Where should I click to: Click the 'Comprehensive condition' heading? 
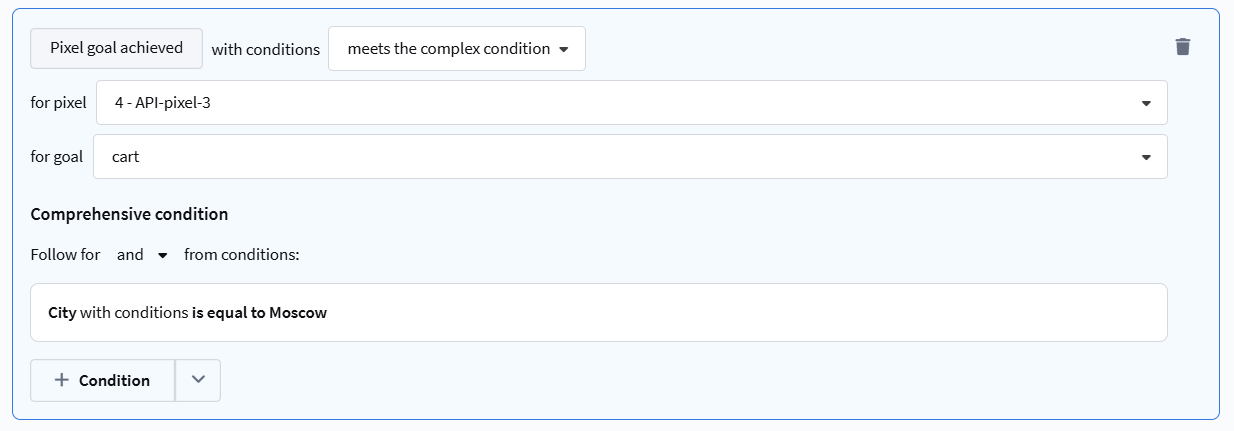click(129, 214)
